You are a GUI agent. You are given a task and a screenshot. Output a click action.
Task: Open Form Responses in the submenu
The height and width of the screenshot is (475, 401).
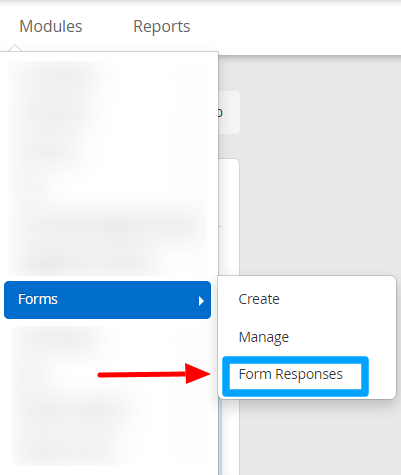click(x=290, y=374)
